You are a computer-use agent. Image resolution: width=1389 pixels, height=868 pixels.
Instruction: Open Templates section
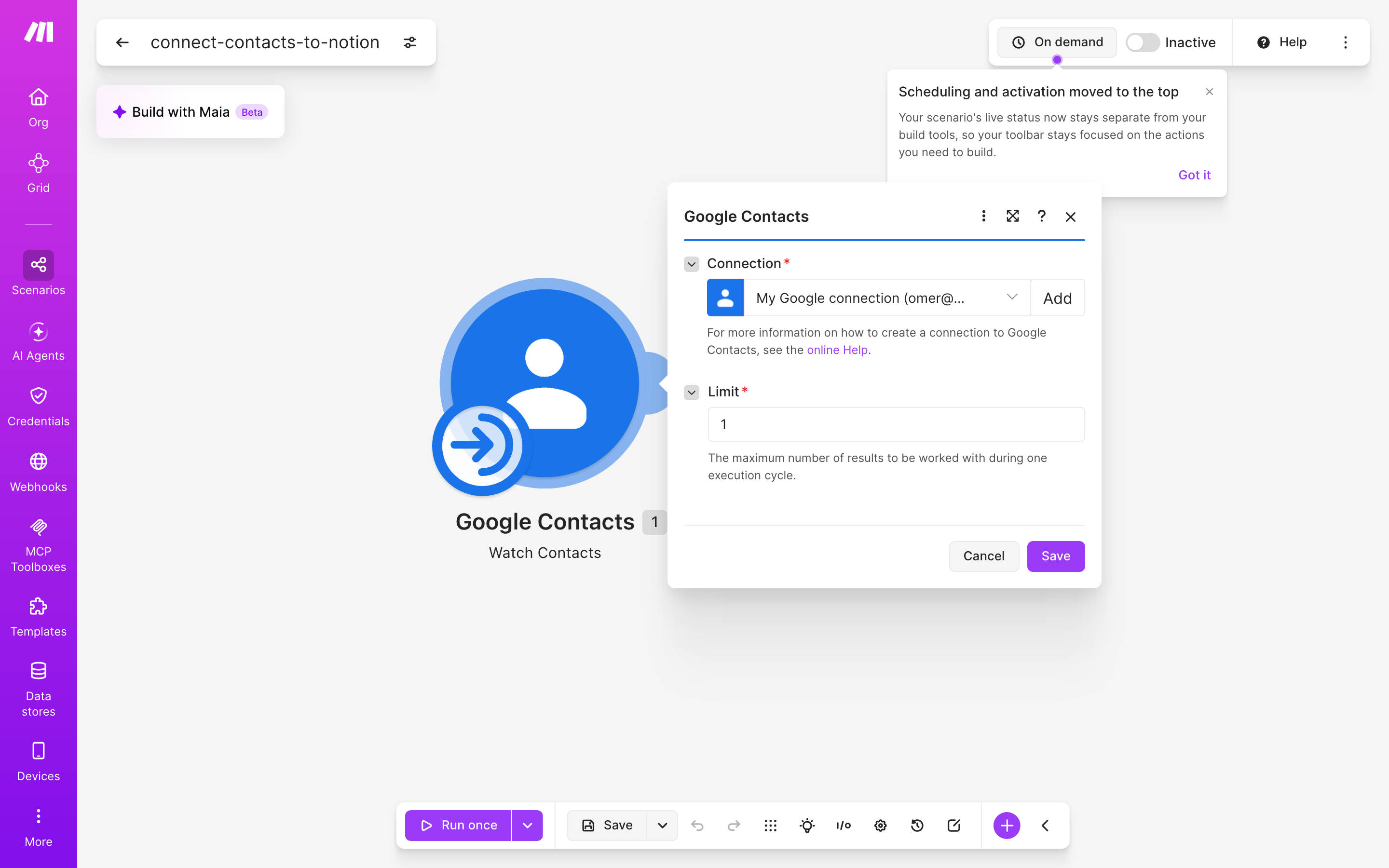[x=39, y=617]
